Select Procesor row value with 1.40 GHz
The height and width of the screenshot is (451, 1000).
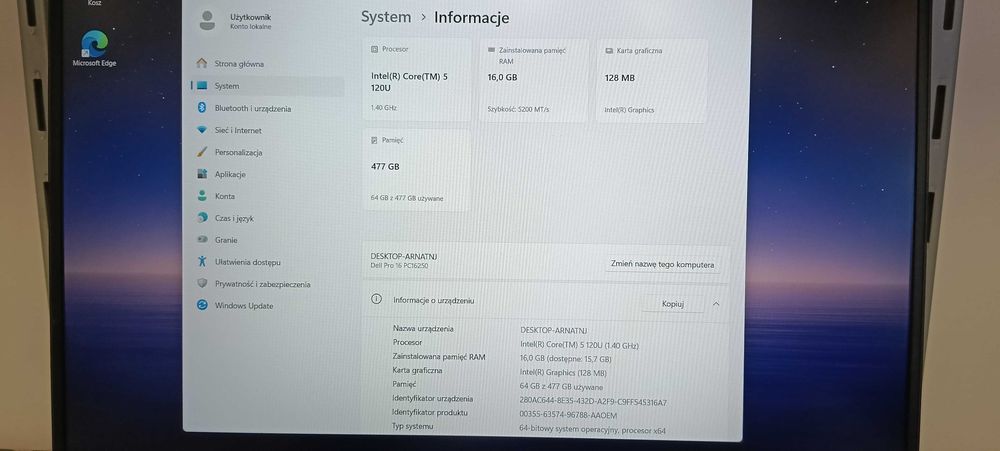coord(579,345)
